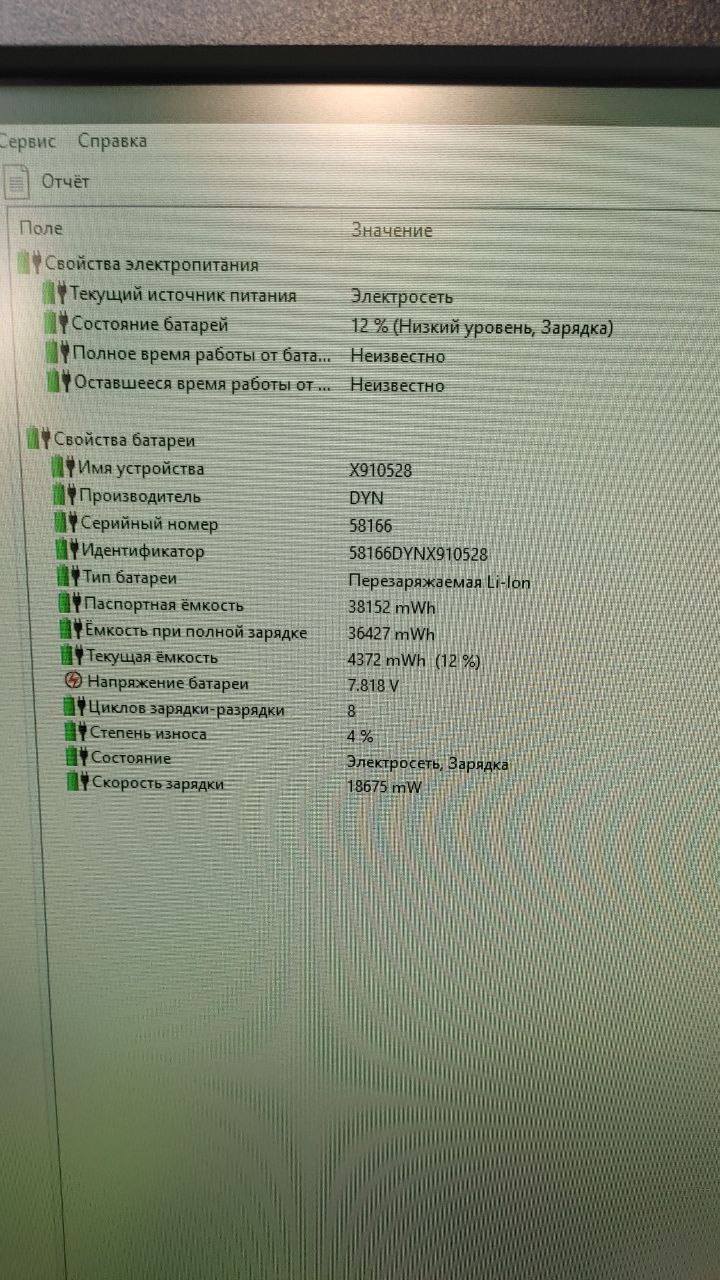Image resolution: width=720 pixels, height=1280 pixels.
Task: Click the design capacity value 38152 mWh
Action: pos(391,607)
